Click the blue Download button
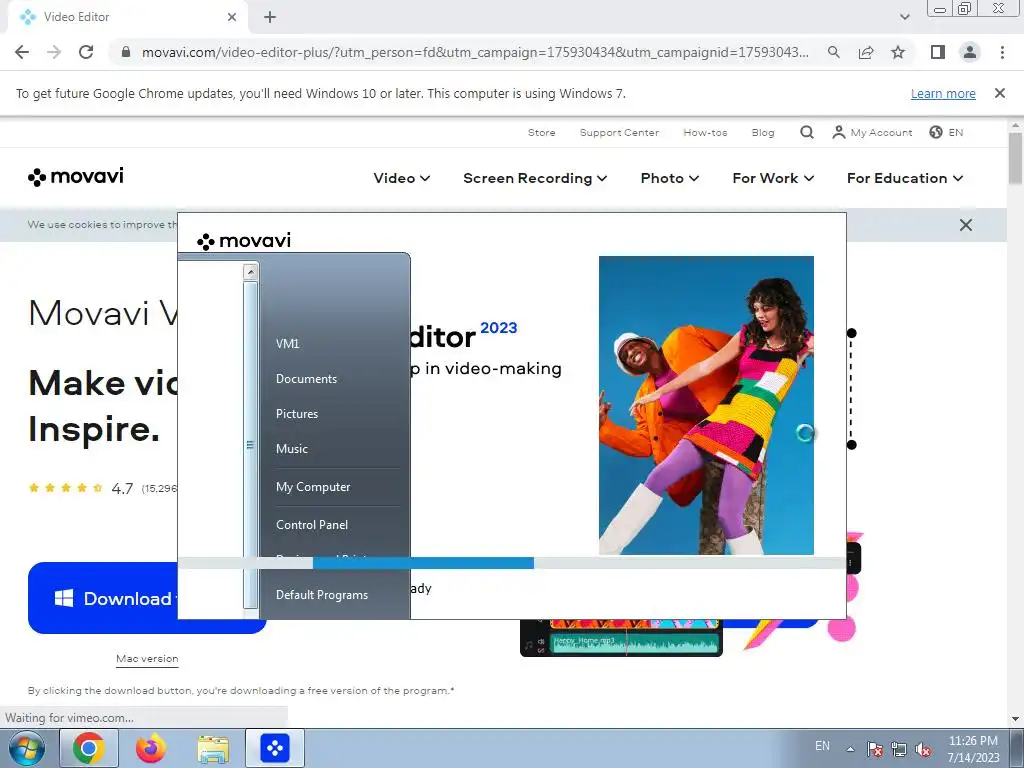 (x=103, y=598)
